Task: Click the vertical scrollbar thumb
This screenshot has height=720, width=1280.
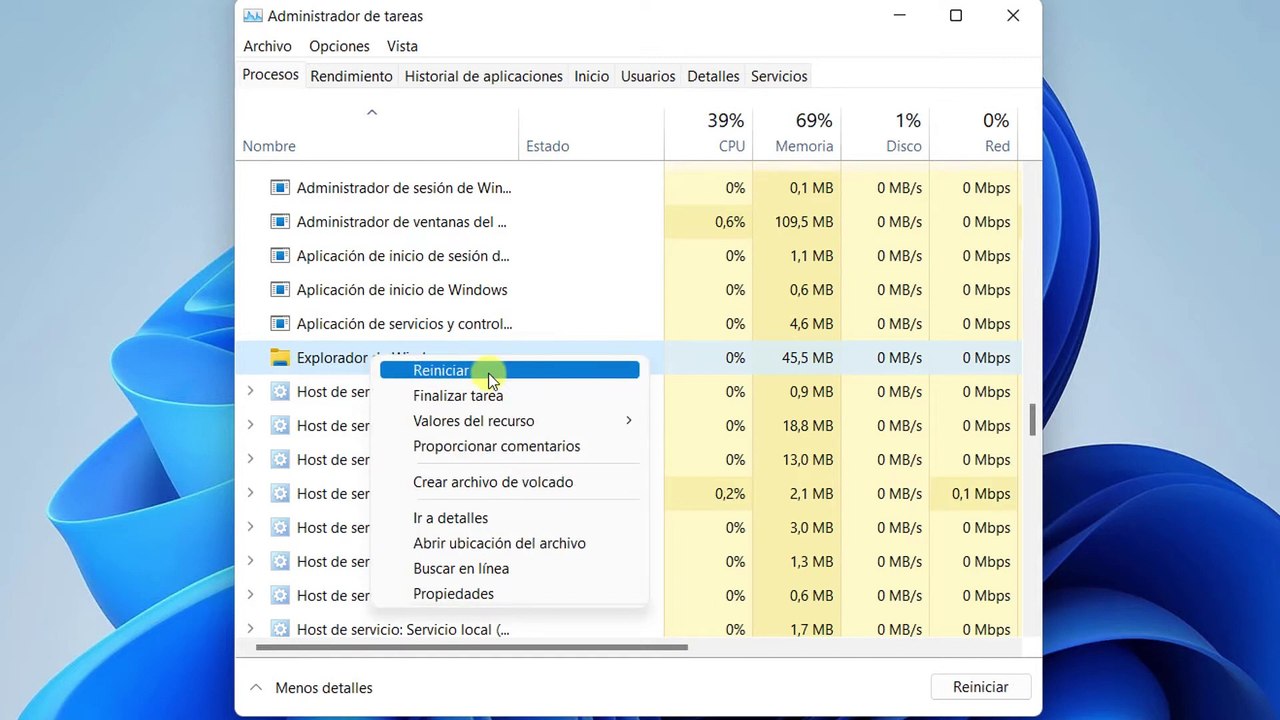Action: pyautogui.click(x=1032, y=419)
